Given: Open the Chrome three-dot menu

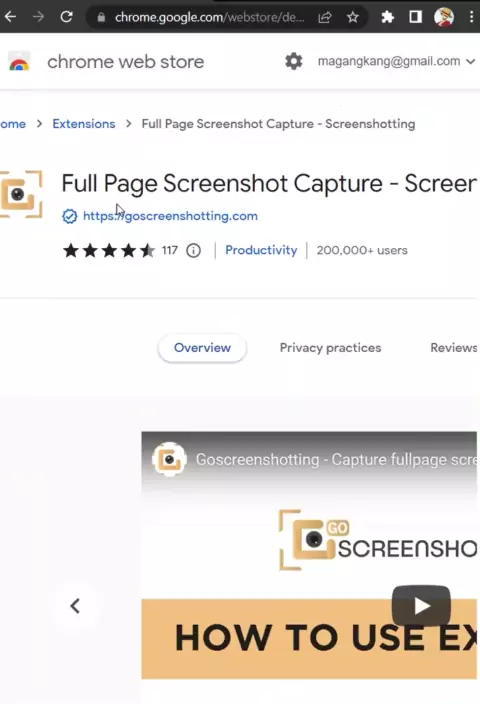Looking at the screenshot, I should 471,17.
